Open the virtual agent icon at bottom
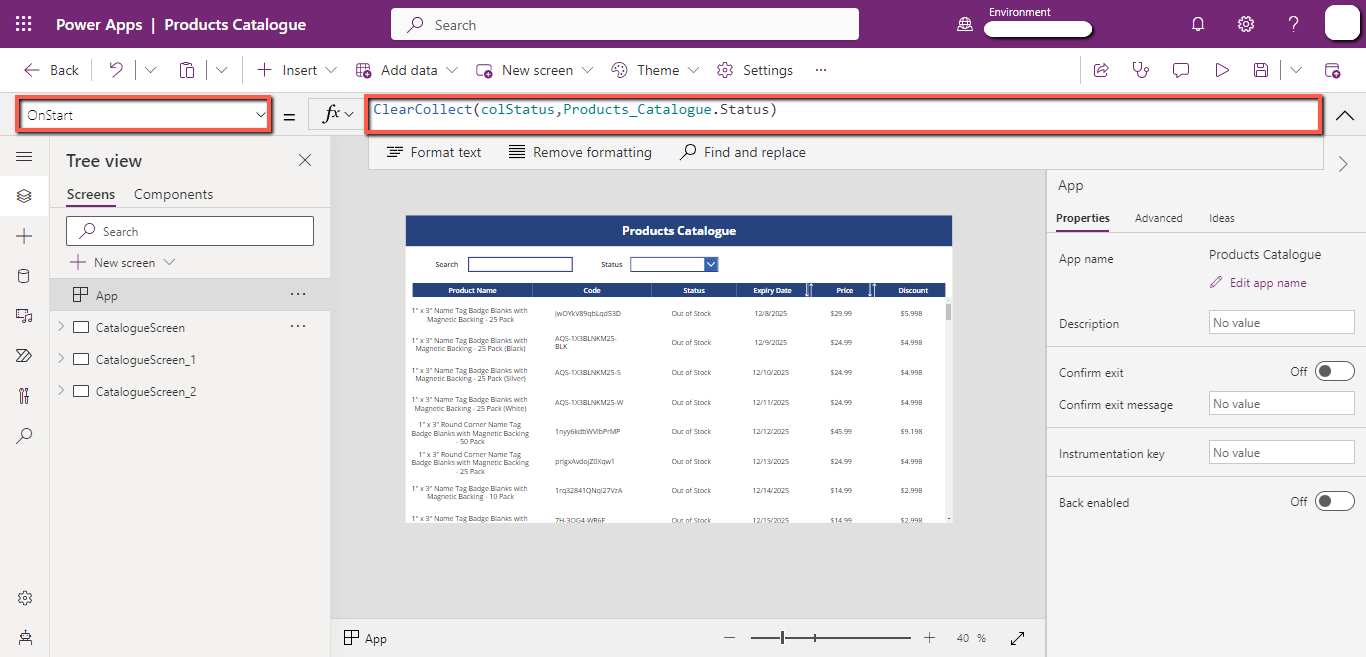The width and height of the screenshot is (1366, 657). point(24,637)
